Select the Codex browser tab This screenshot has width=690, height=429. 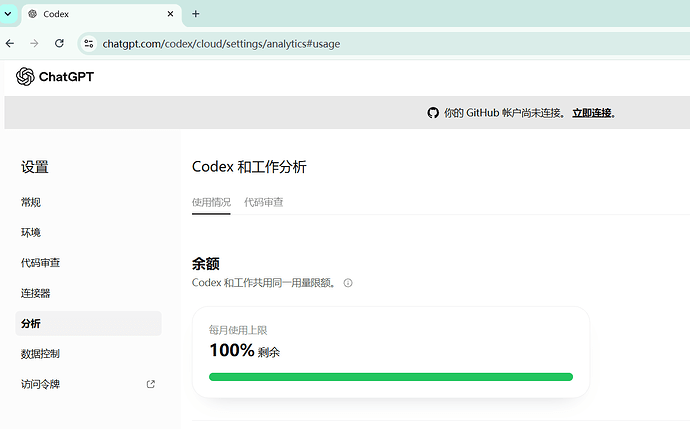[x=101, y=14]
